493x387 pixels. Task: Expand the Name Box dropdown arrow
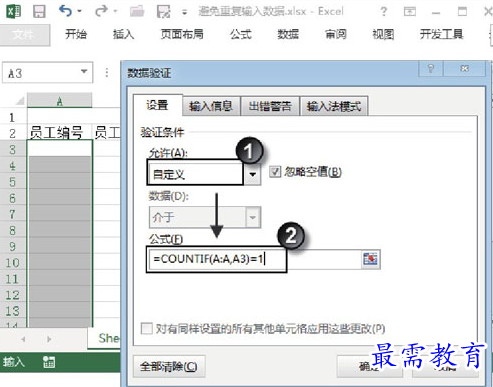tap(84, 71)
